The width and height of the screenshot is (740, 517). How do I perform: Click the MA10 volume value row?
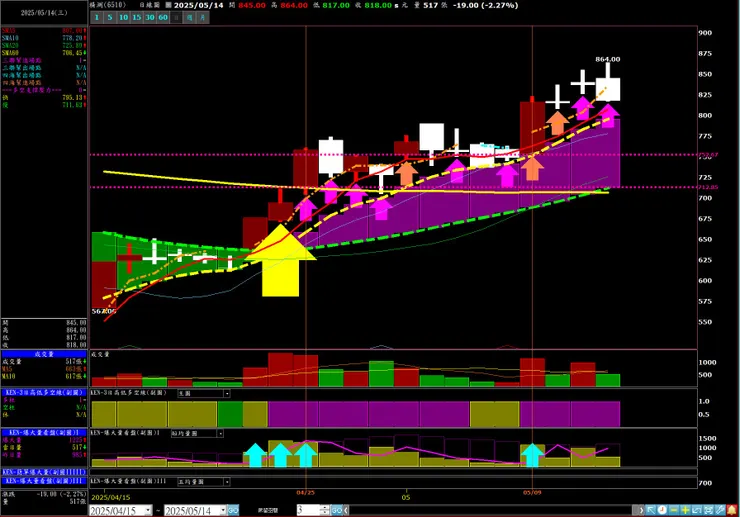44,376
